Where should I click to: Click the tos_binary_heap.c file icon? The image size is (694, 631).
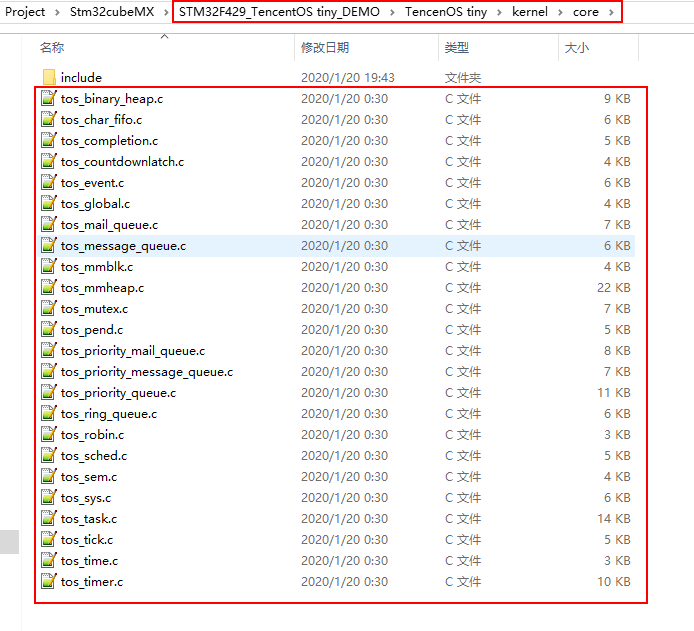pos(49,98)
